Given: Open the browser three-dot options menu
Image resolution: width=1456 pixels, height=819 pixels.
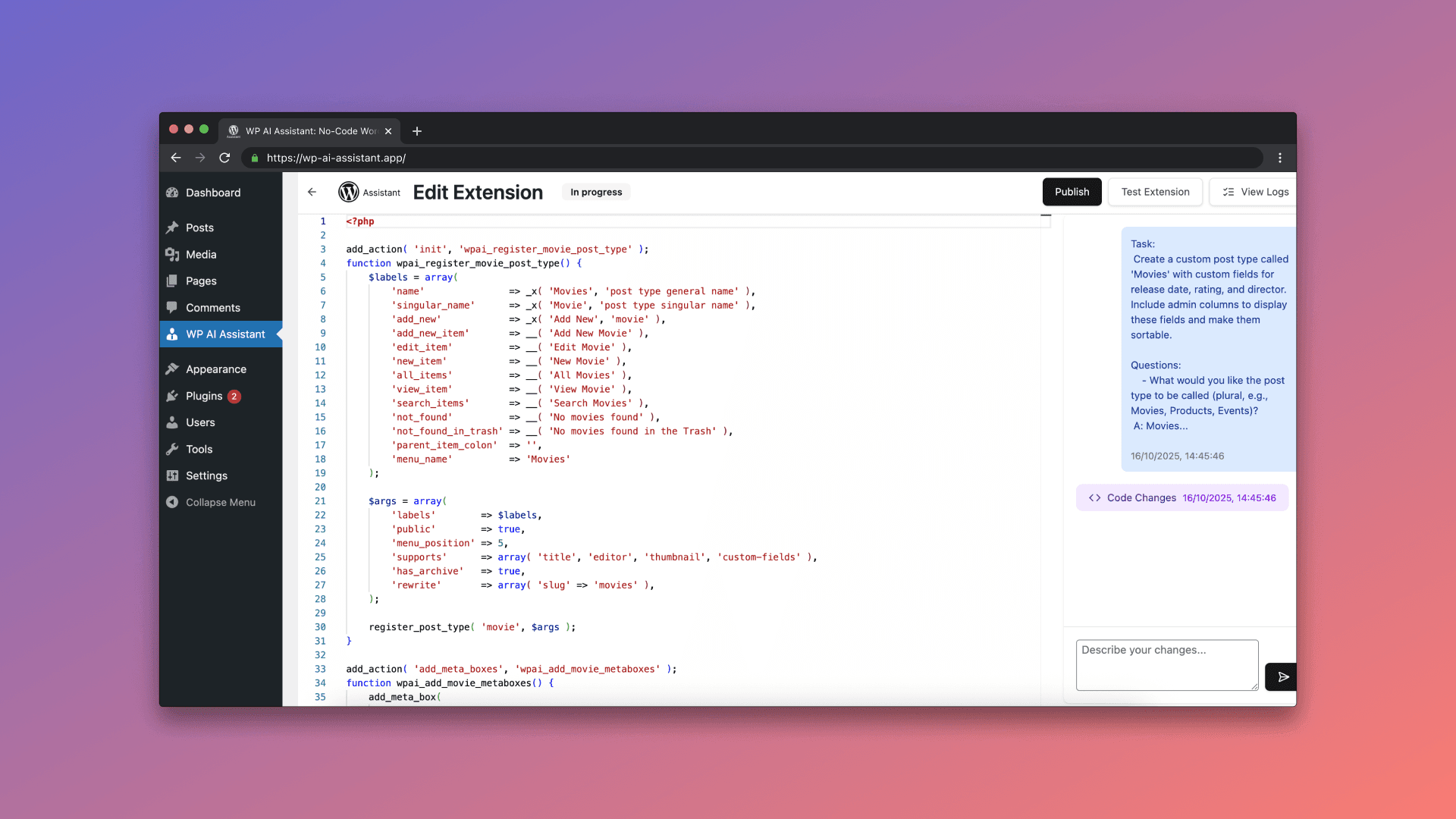Looking at the screenshot, I should point(1280,158).
